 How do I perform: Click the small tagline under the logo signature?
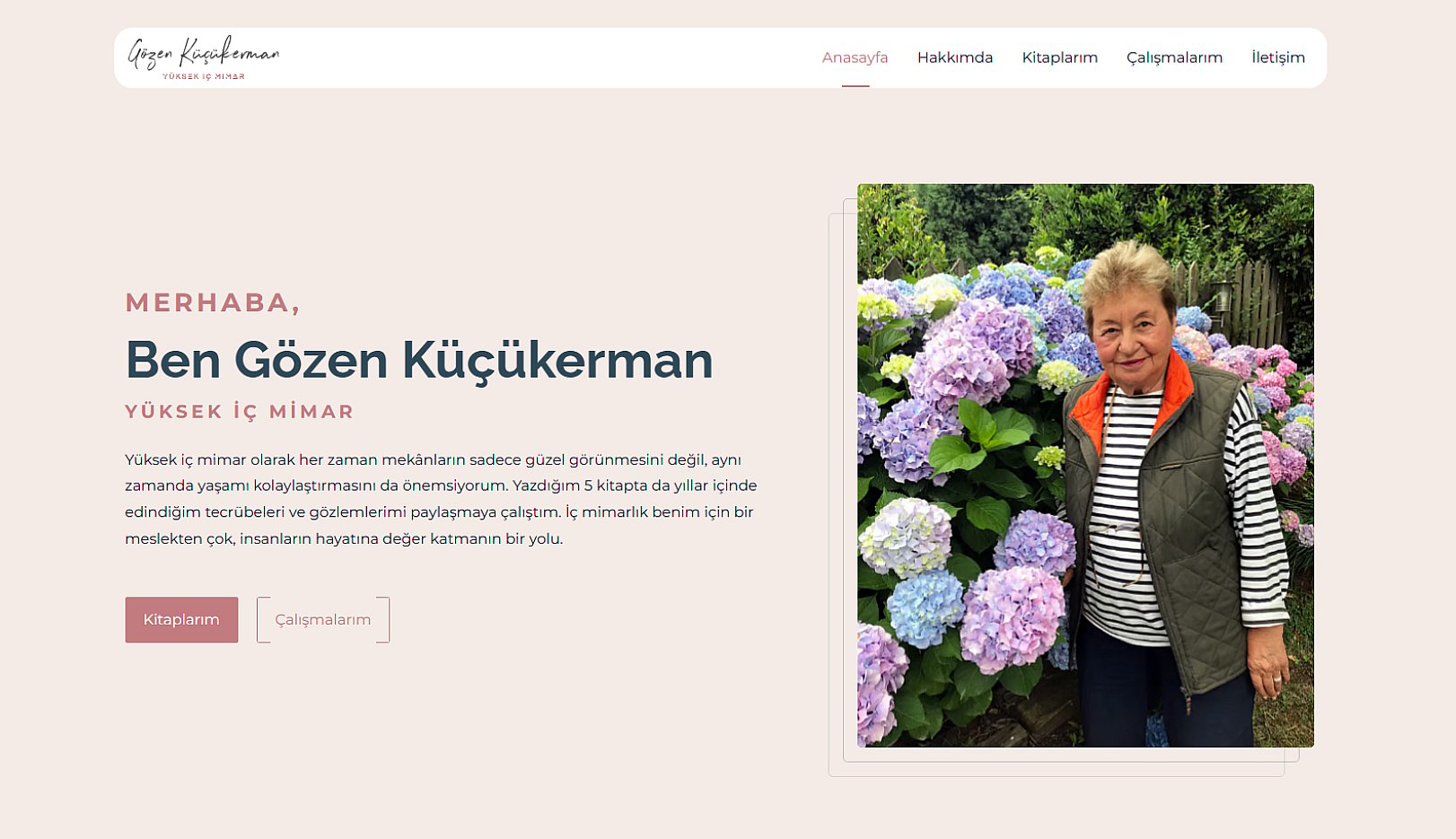click(204, 76)
